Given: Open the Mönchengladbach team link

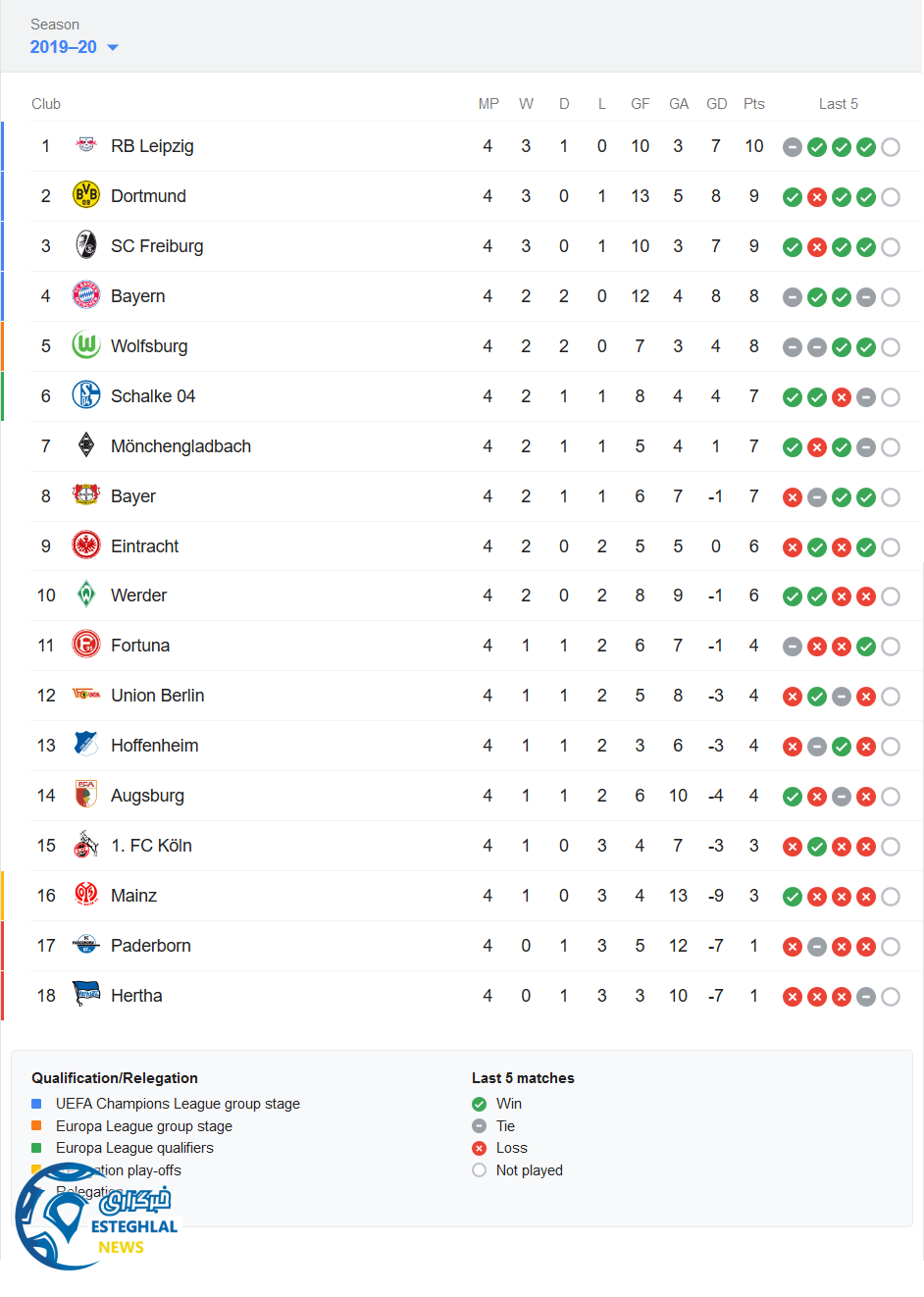Looking at the screenshot, I should pos(180,446).
